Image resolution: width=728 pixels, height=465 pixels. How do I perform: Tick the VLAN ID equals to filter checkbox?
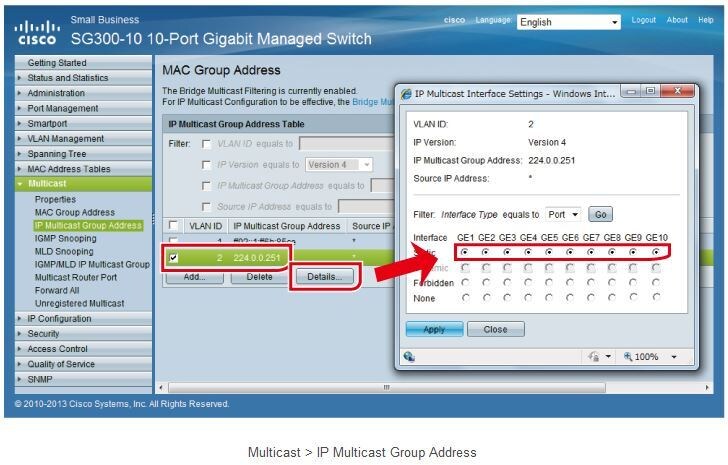click(x=206, y=144)
